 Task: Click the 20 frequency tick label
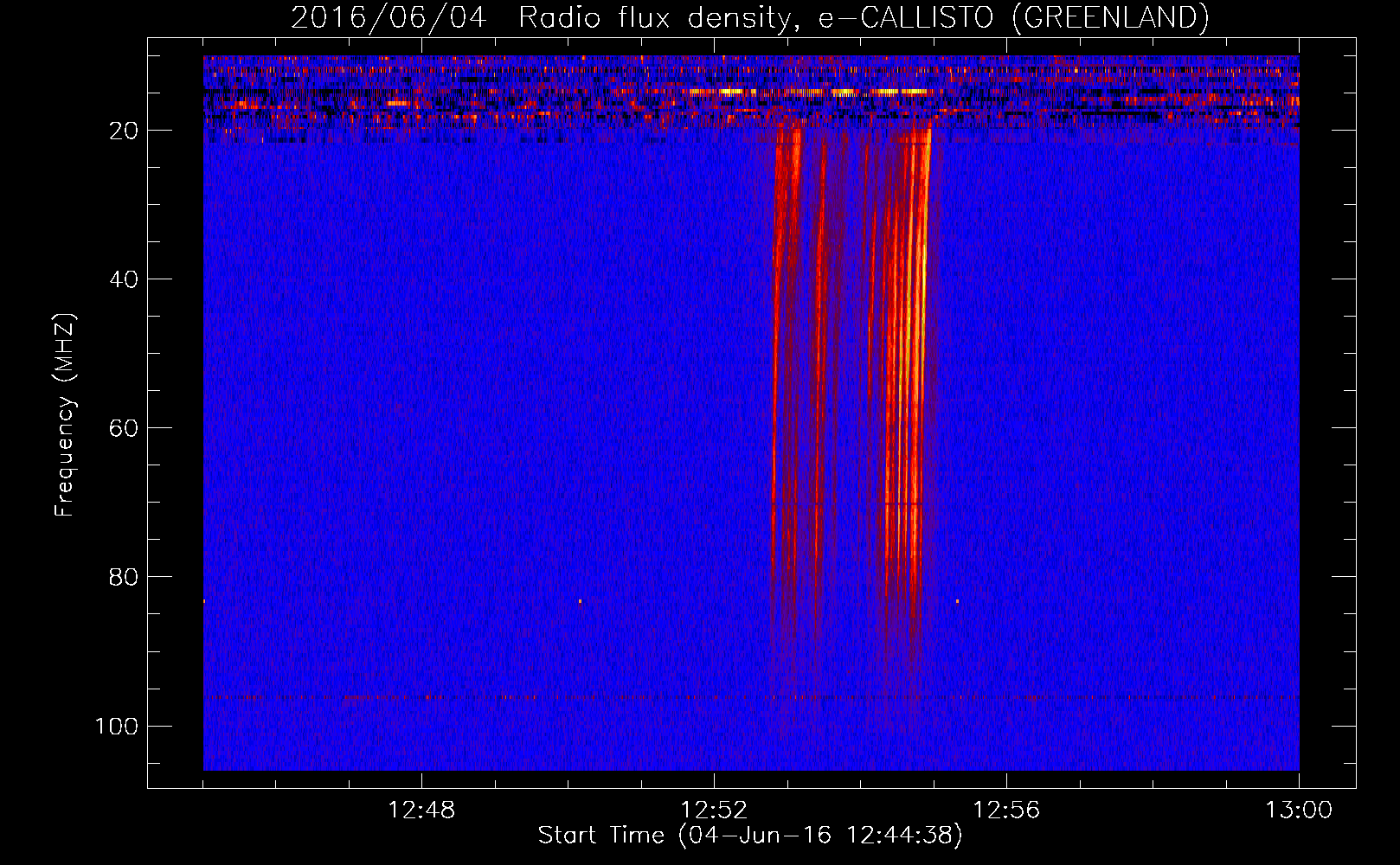(x=124, y=131)
